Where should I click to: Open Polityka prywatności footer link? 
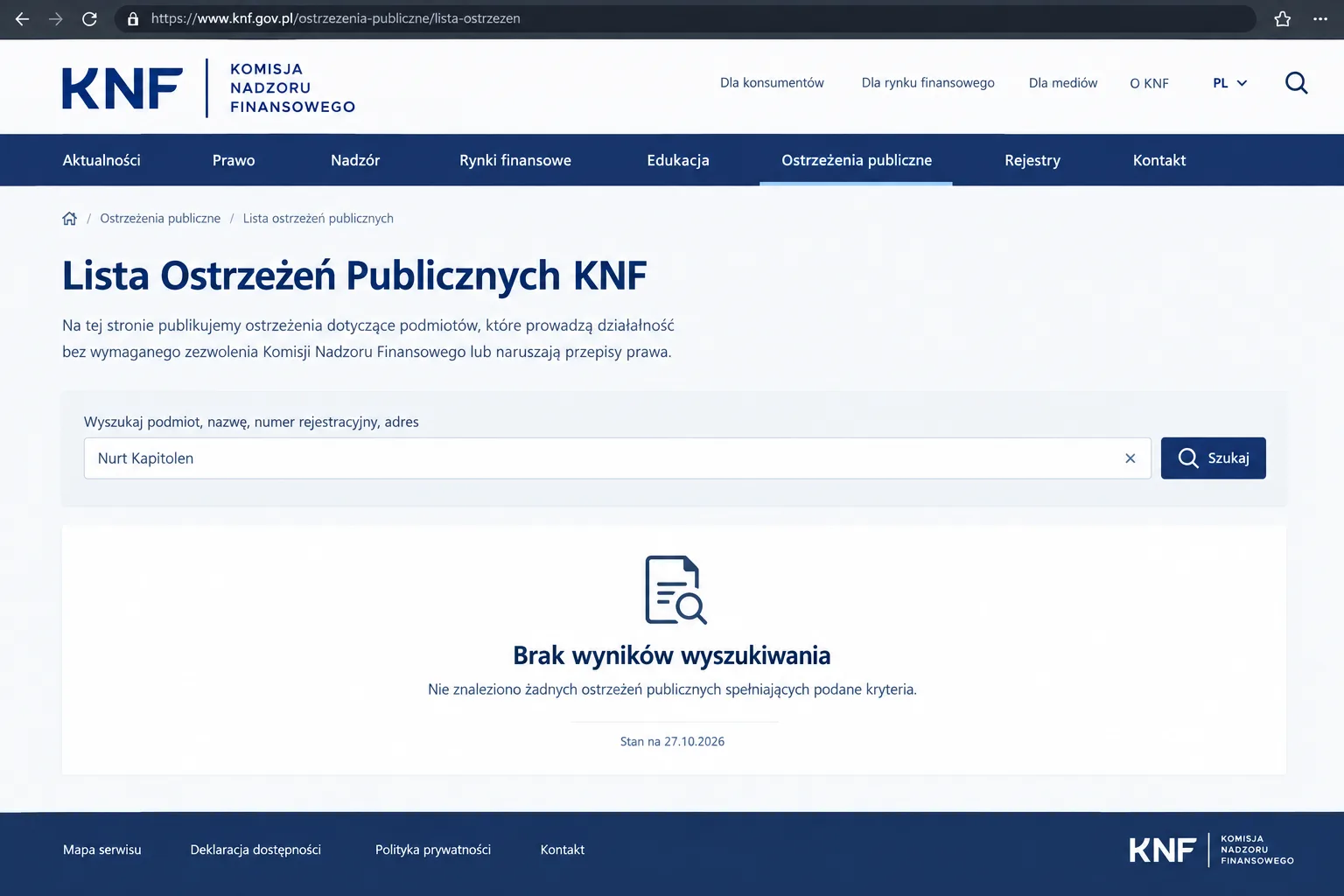[x=433, y=850]
